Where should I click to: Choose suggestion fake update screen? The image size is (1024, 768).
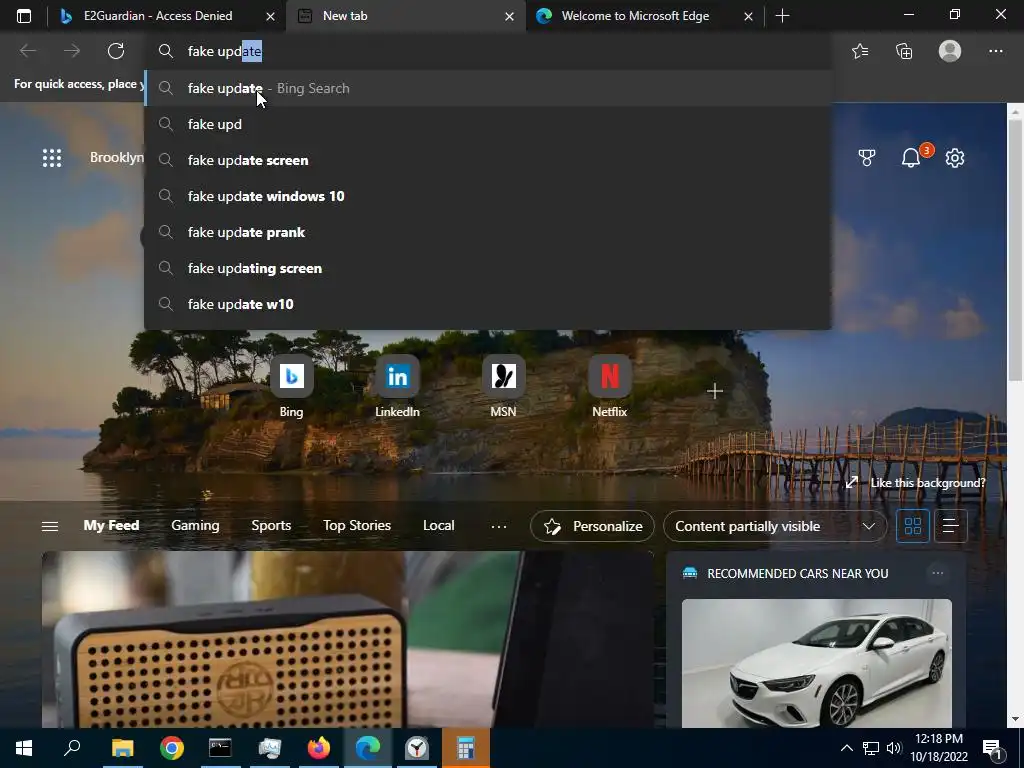point(488,160)
